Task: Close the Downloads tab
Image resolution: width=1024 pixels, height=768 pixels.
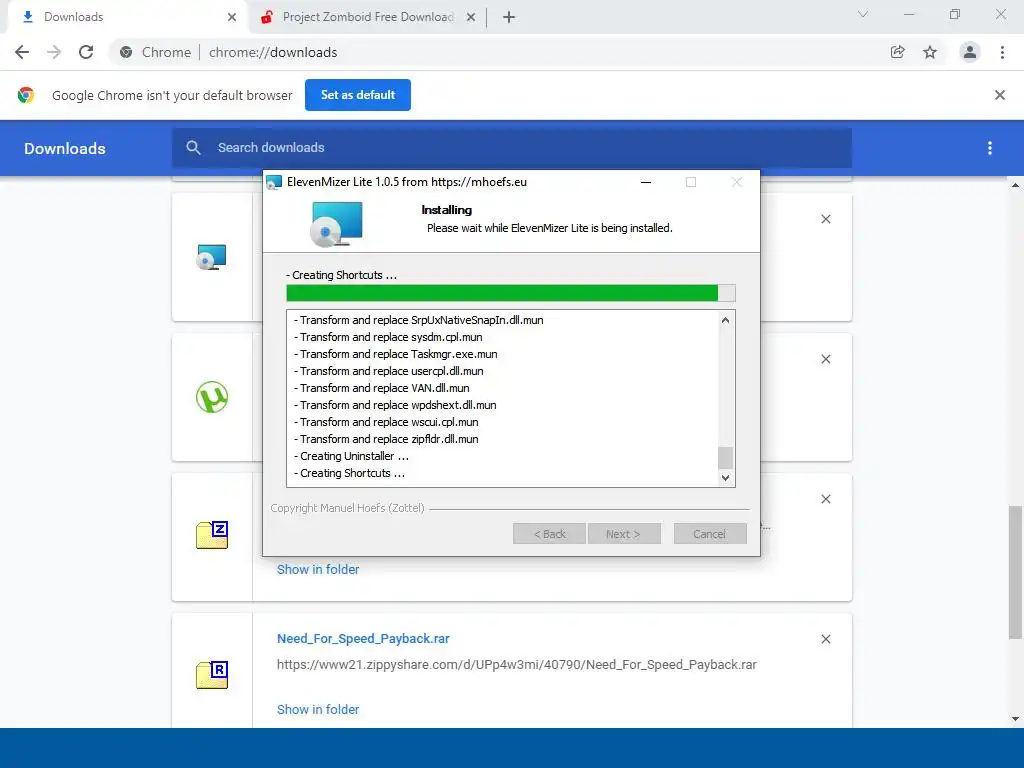Action: click(232, 17)
